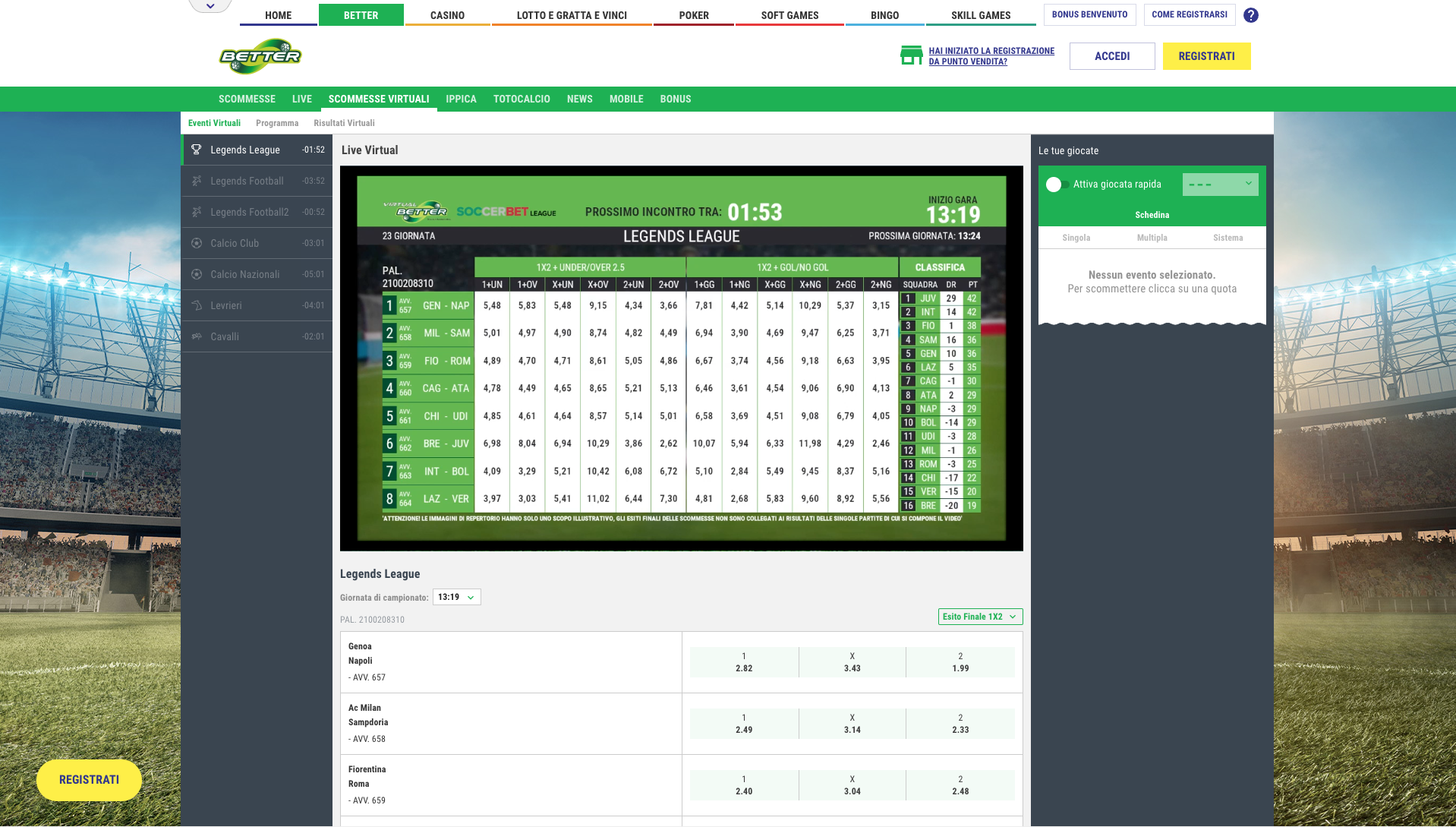Click the store icon for point-of-sale registration
This screenshot has height=827, width=1456.
pos(911,55)
